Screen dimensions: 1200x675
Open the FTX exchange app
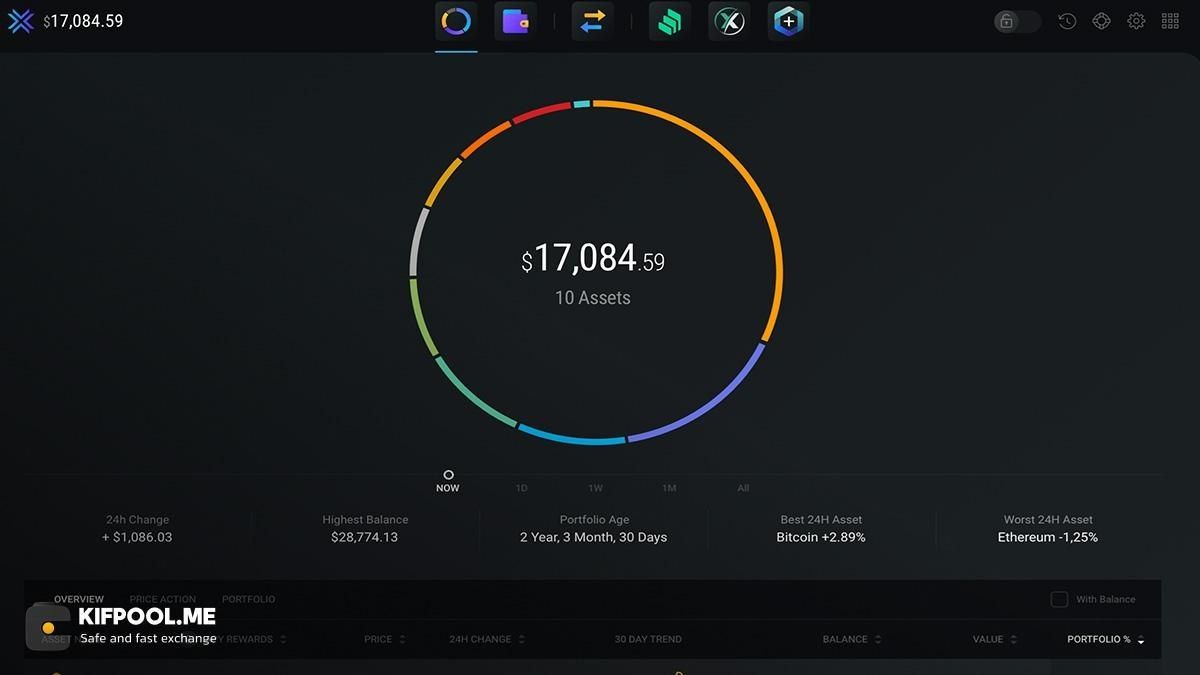point(729,20)
